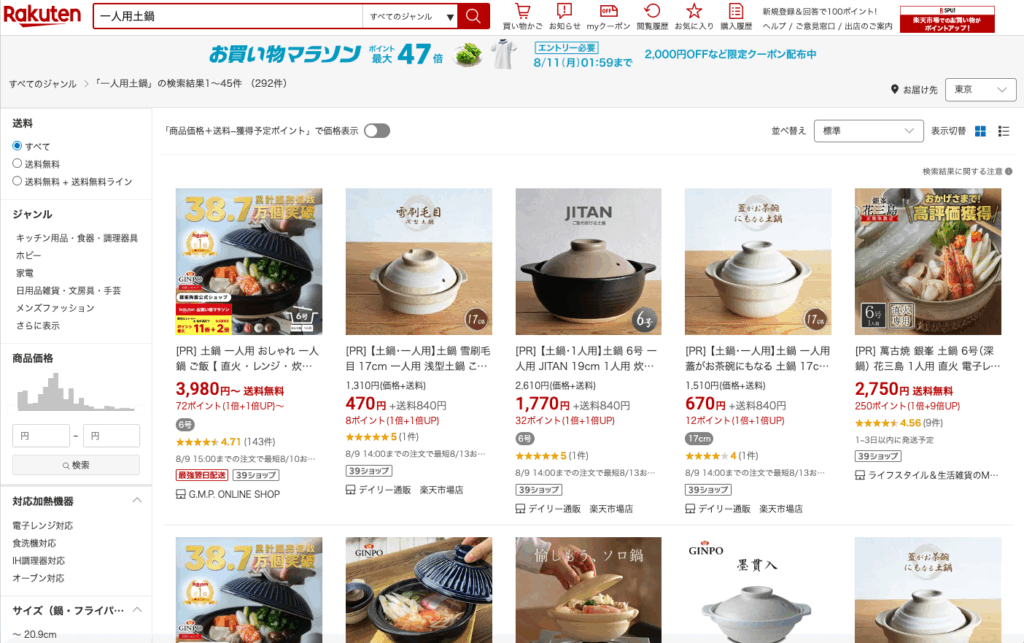
Task: Click the red search magnifier button
Action: pyautogui.click(x=473, y=16)
